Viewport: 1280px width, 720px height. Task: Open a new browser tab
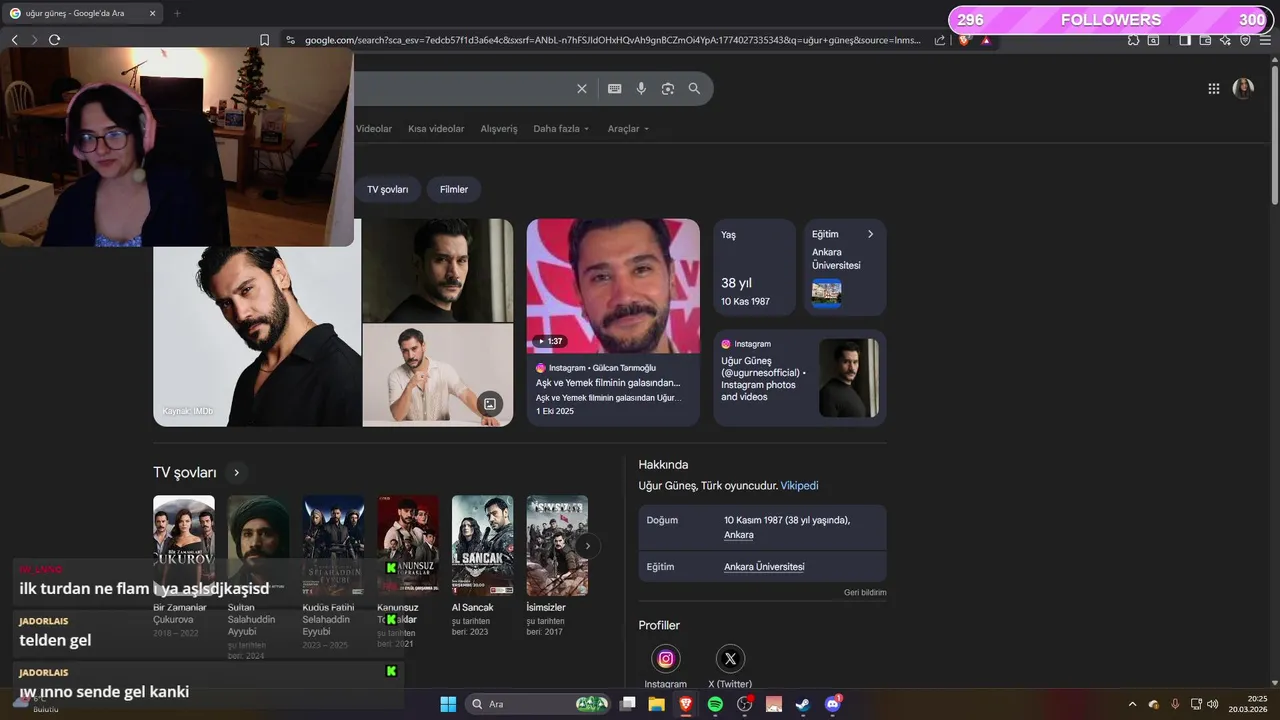coord(177,13)
